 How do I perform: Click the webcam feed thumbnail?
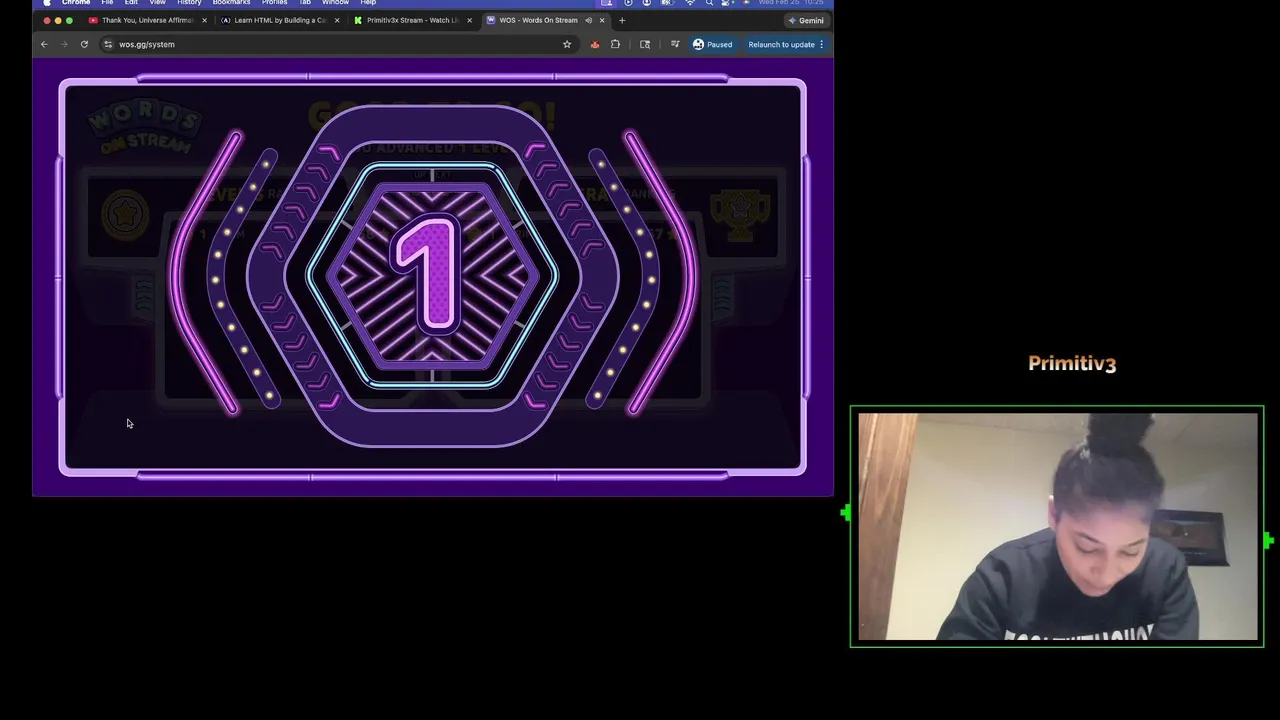[1057, 526]
